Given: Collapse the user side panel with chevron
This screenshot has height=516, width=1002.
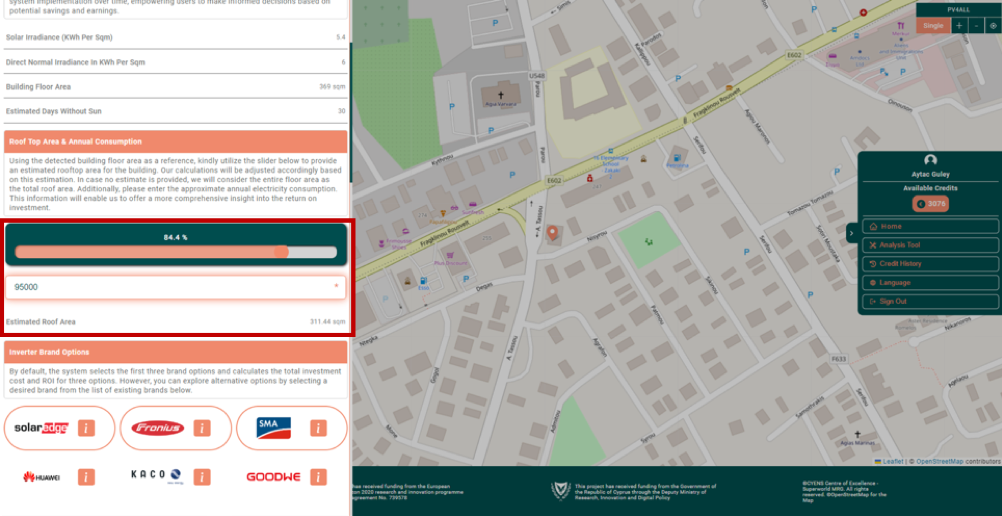Looking at the screenshot, I should tap(851, 233).
